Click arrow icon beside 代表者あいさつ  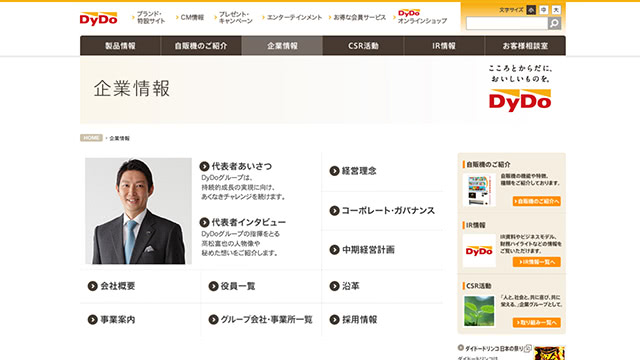tap(204, 166)
